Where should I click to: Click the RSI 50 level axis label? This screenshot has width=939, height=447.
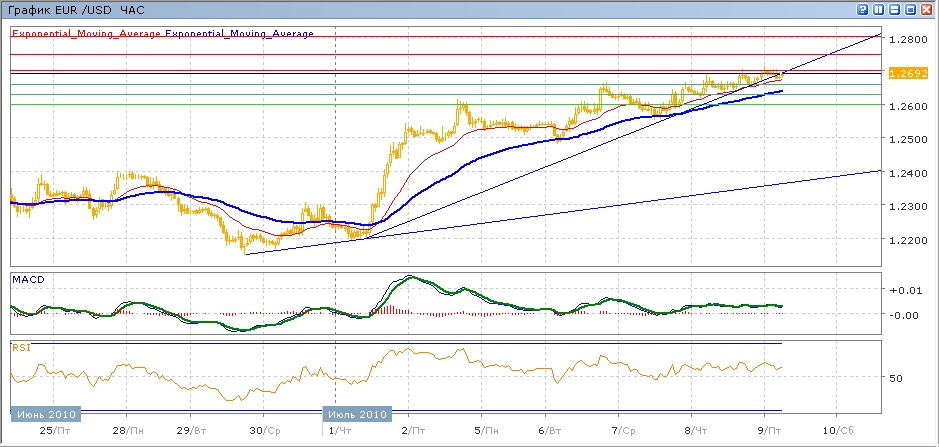tap(897, 378)
